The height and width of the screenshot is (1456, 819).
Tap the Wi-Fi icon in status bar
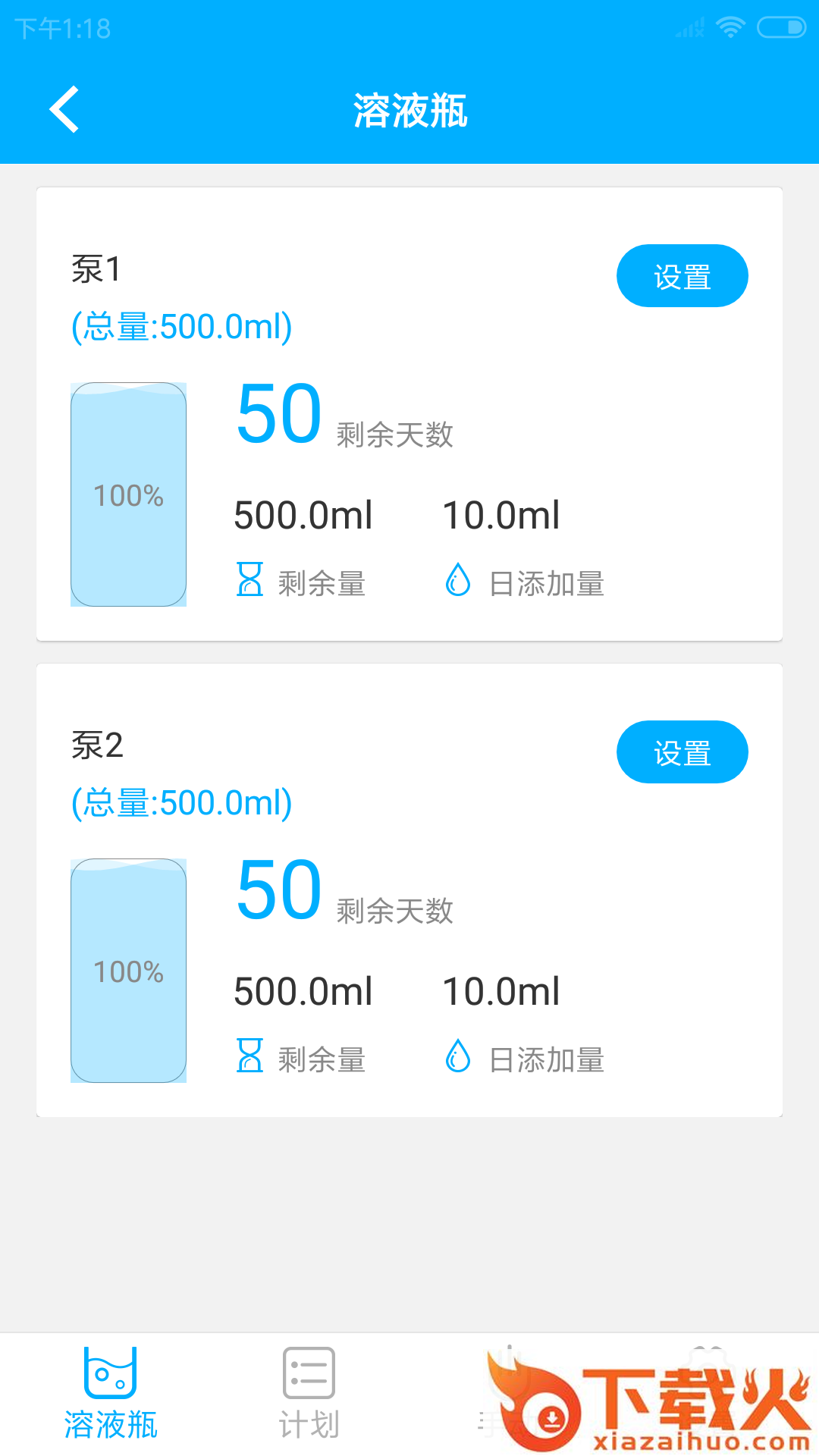pyautogui.click(x=731, y=28)
